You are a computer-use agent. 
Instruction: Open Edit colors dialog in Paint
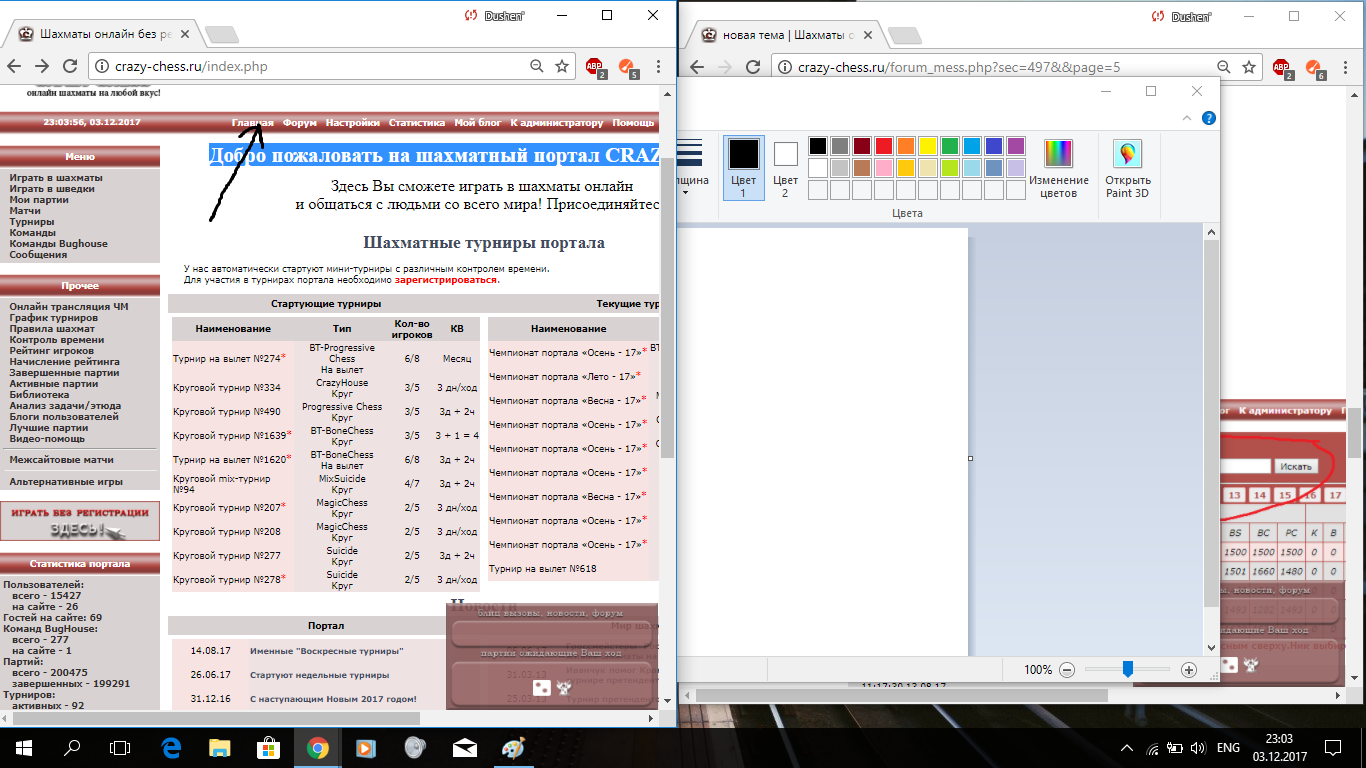[1058, 168]
